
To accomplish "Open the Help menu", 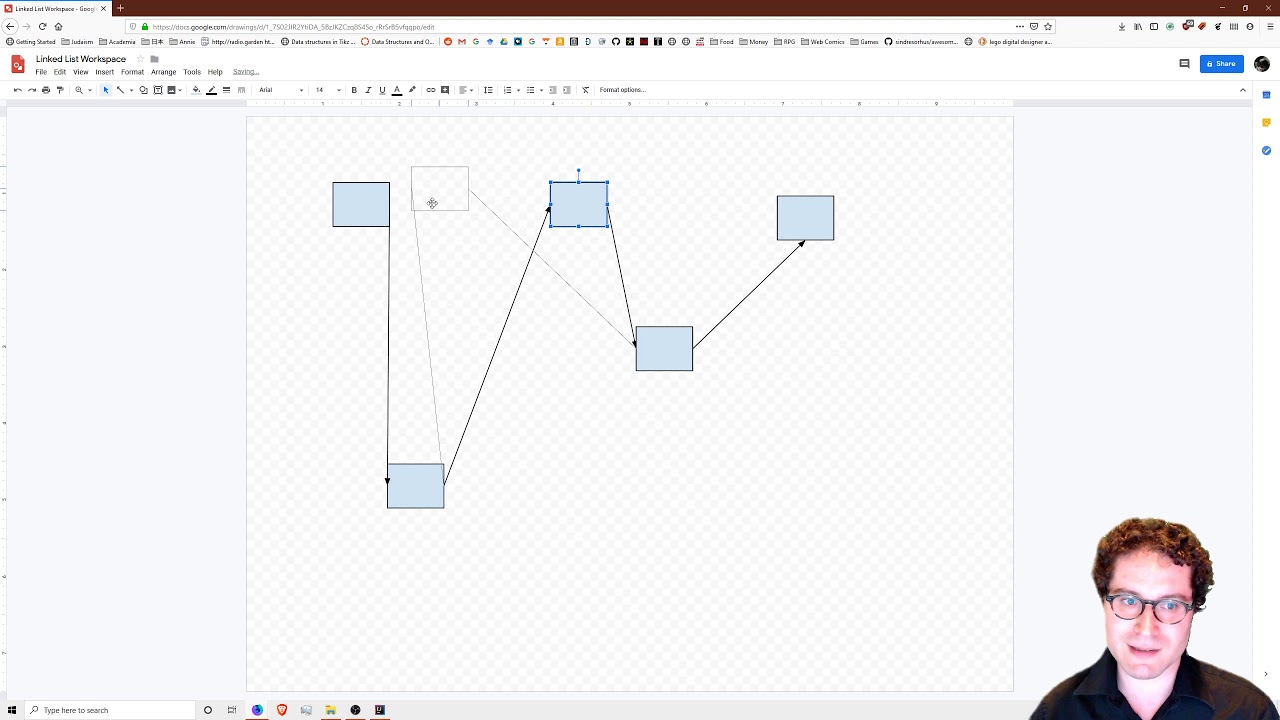I will coord(215,72).
